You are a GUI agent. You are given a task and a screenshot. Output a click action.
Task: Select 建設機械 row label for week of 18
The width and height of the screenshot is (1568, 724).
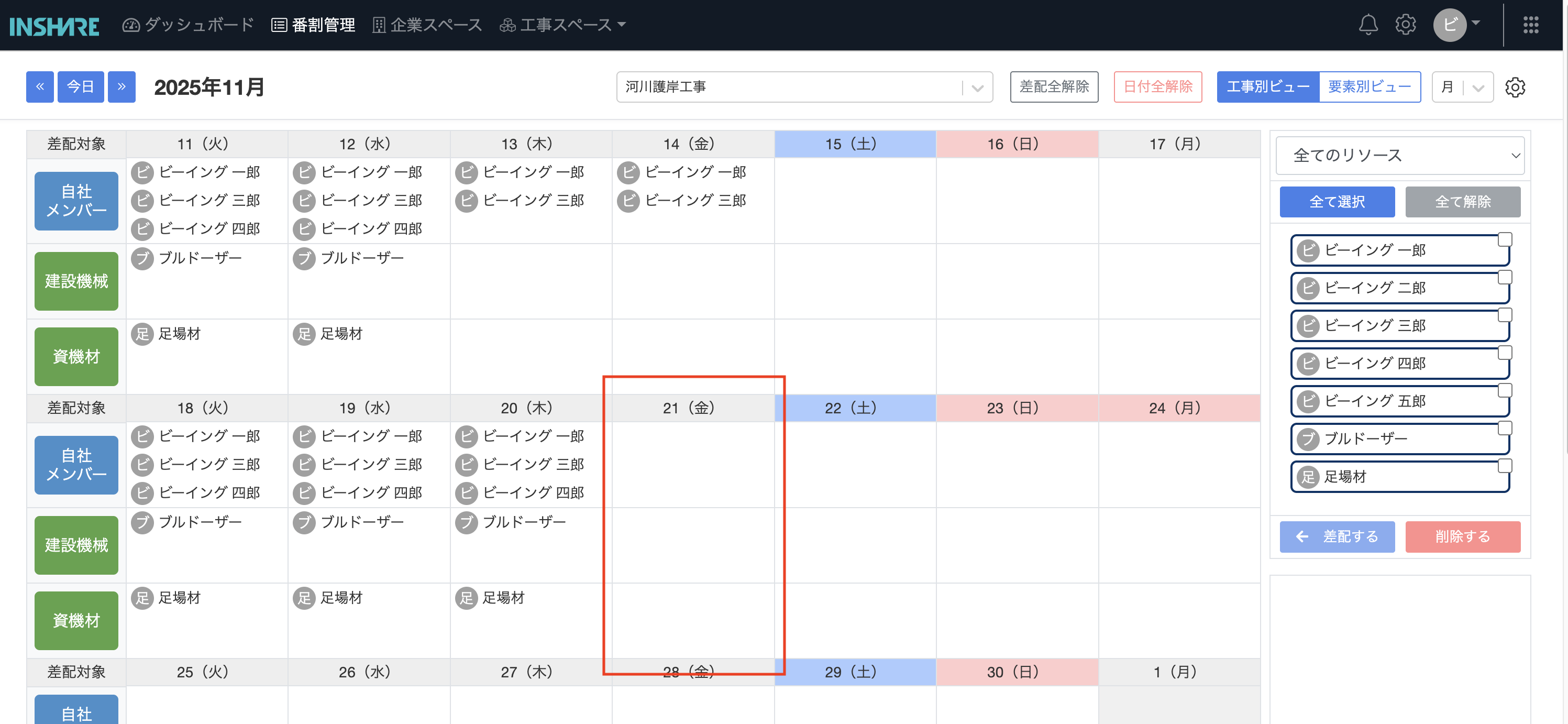[x=76, y=545]
